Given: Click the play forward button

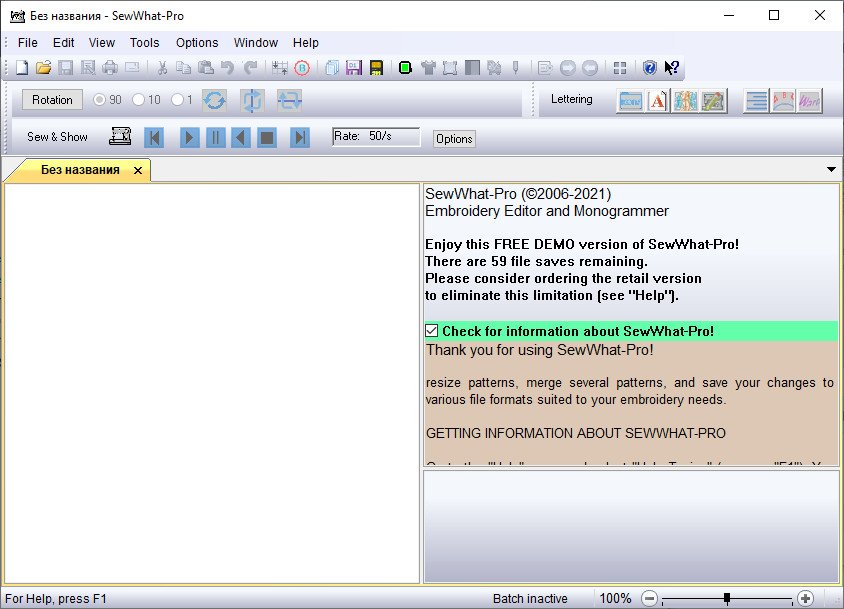Looking at the screenshot, I should (189, 138).
